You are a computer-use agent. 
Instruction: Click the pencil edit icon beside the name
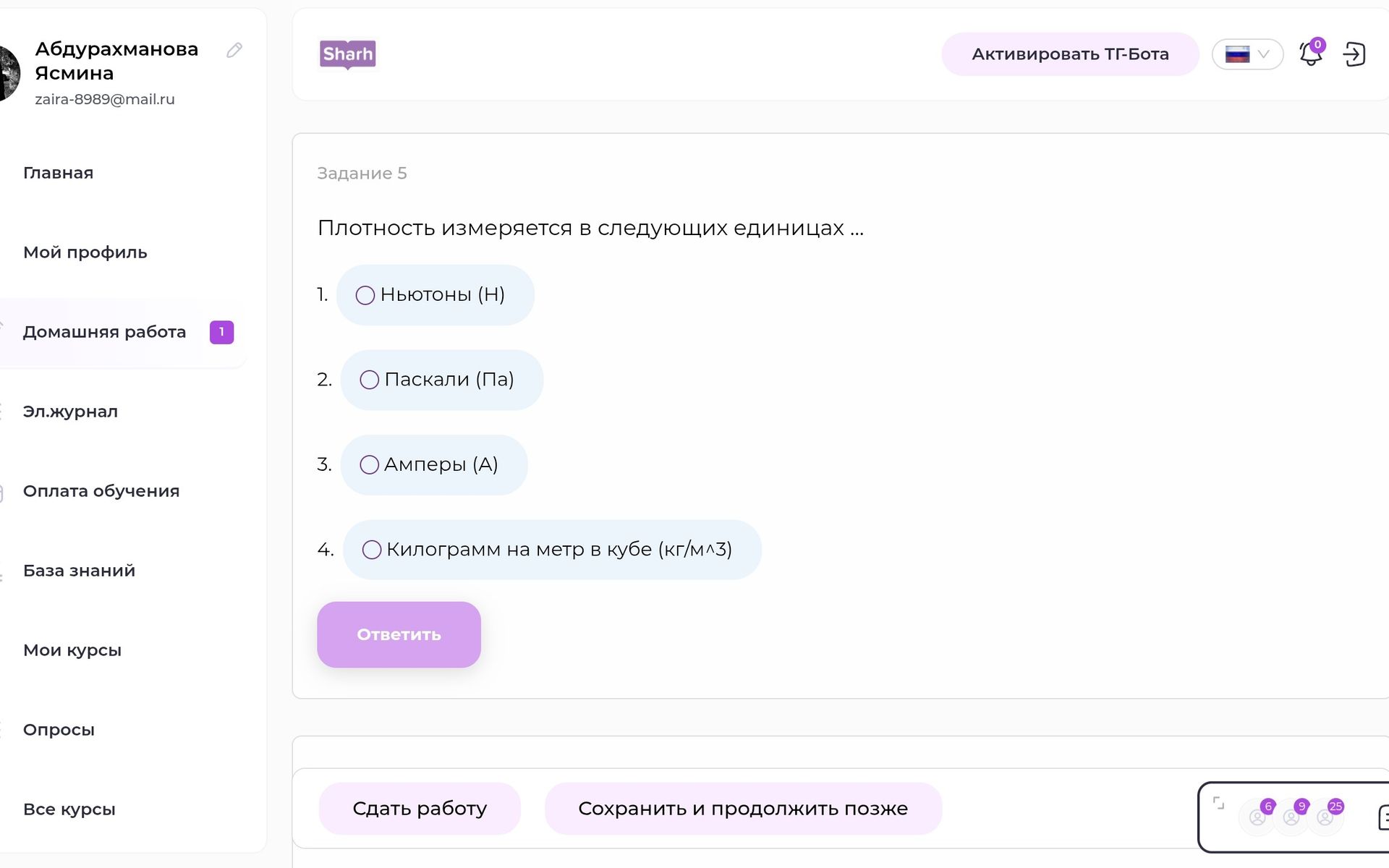click(234, 50)
